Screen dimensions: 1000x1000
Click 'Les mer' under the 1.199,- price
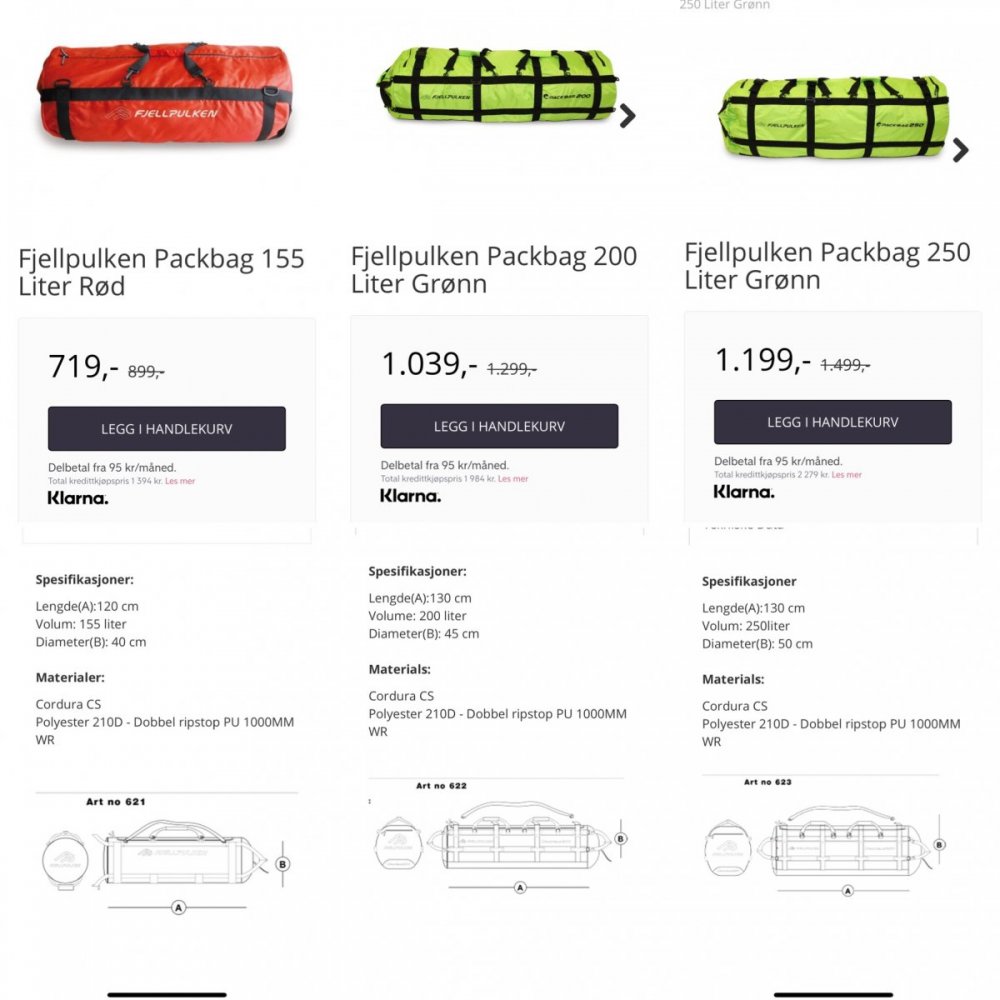[x=846, y=475]
